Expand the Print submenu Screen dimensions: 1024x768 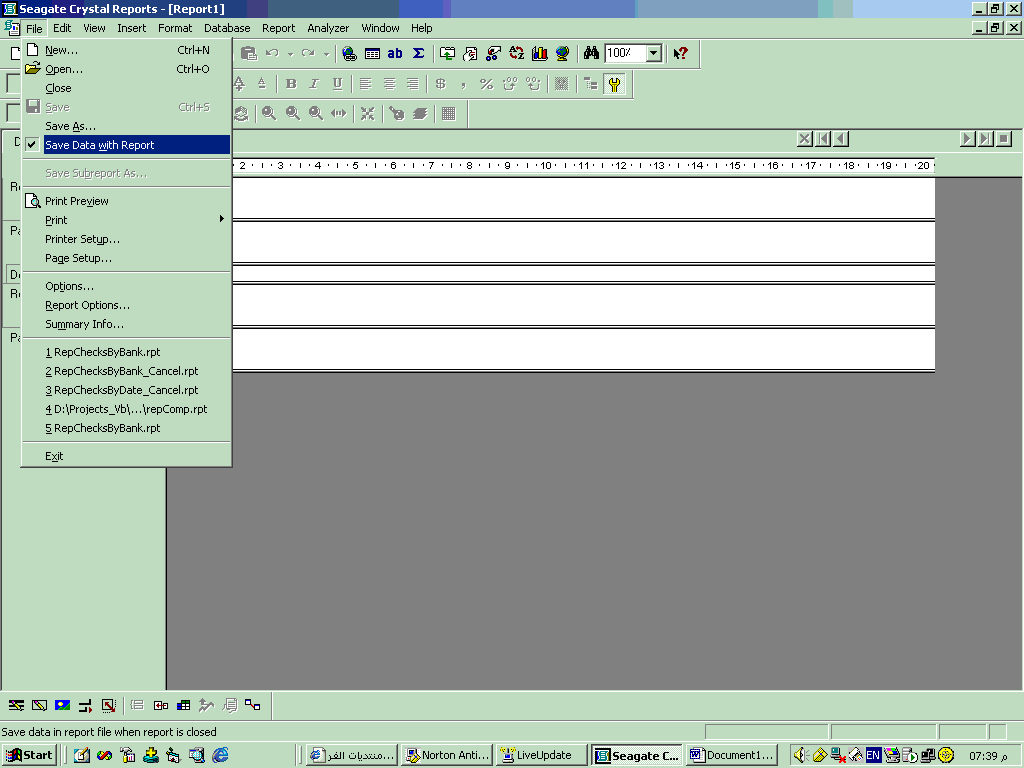(x=127, y=220)
